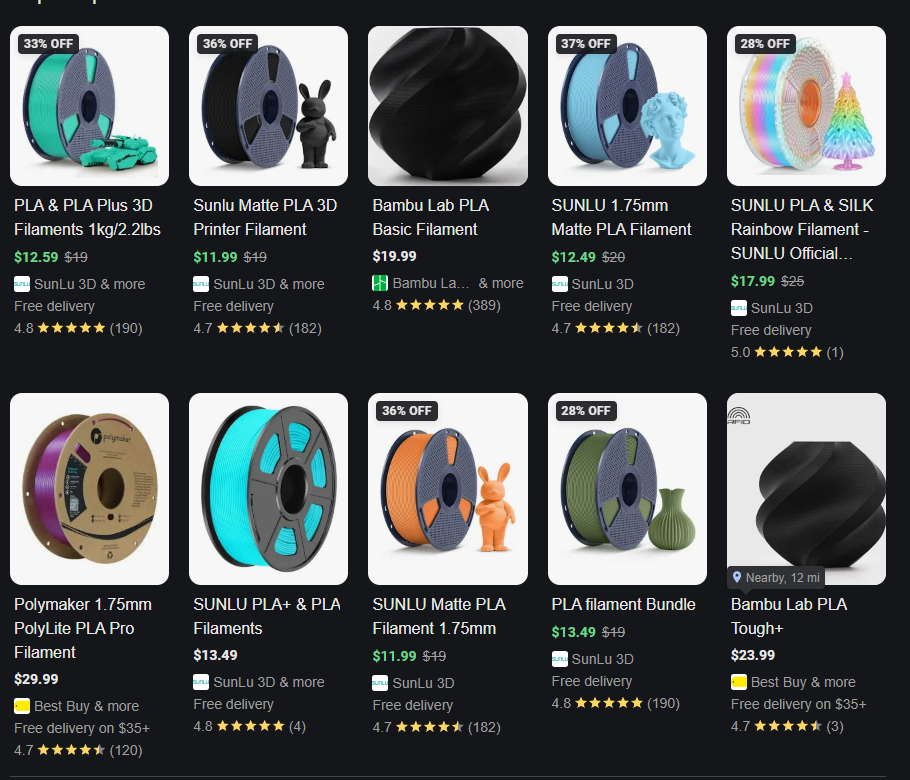The image size is (910, 780).
Task: Select the cyan SUNLU PLA+ spool image
Action: [x=268, y=489]
